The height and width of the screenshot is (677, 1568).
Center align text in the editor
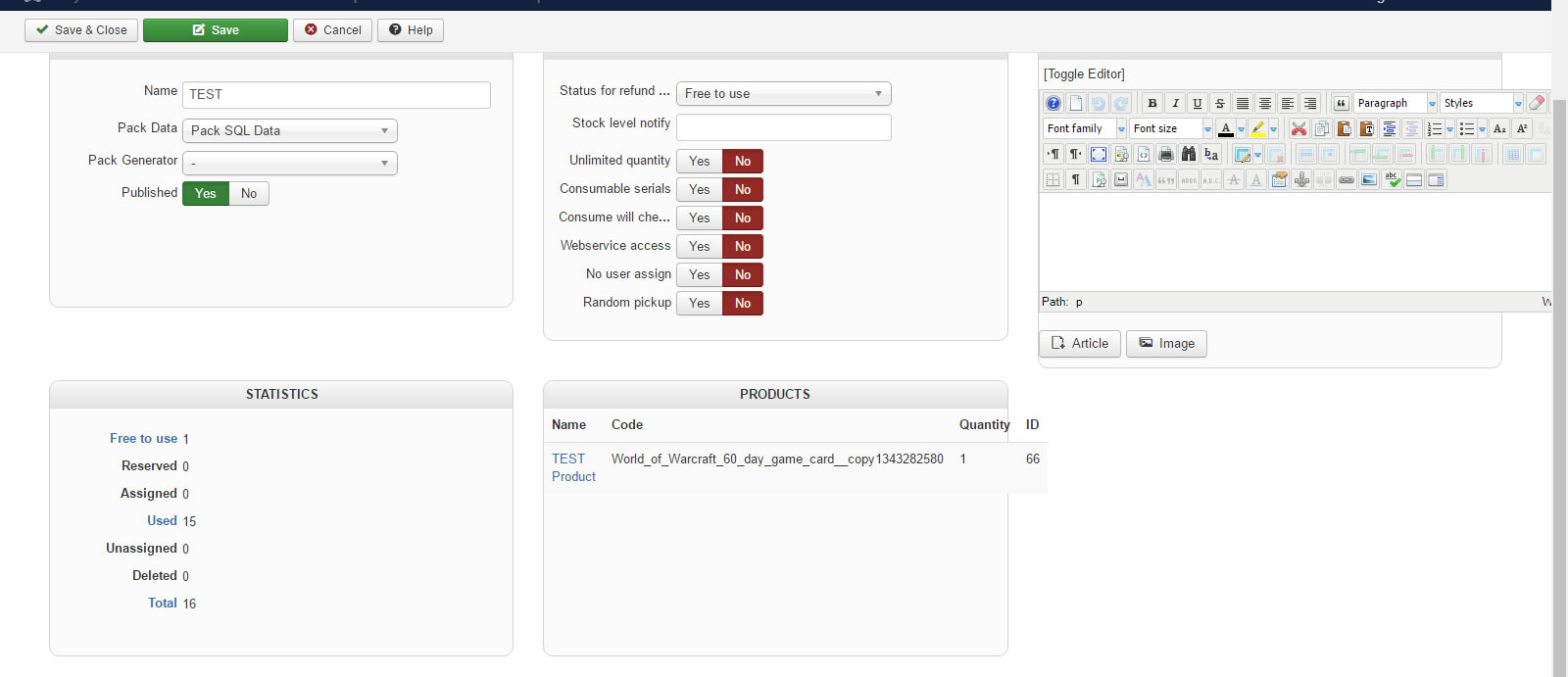pyautogui.click(x=1265, y=103)
